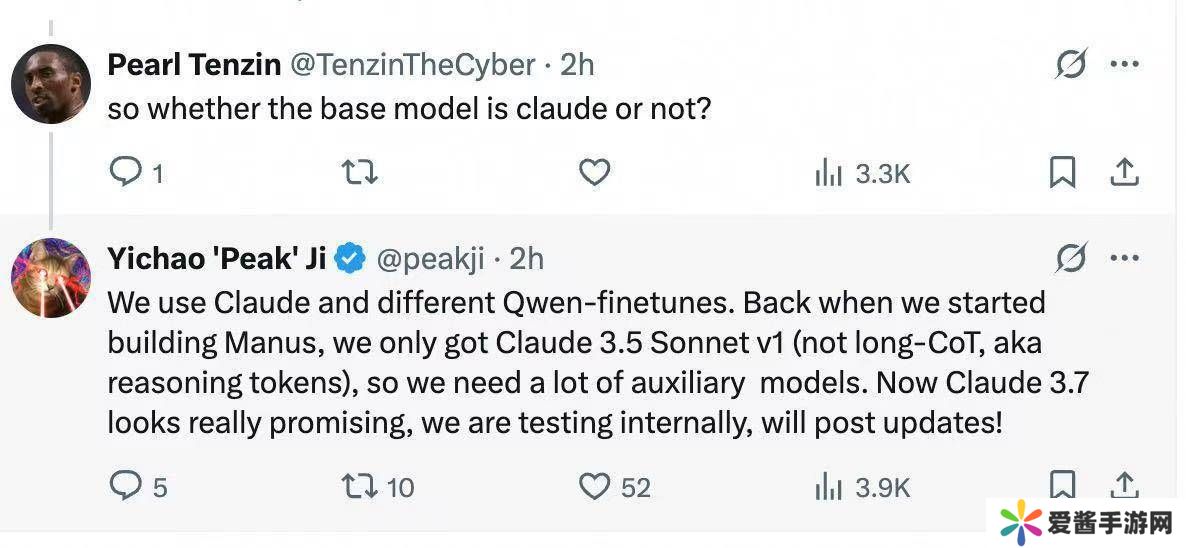Open more options on Pearl Tenzin's tweet
1186x548 pixels.
(1125, 65)
